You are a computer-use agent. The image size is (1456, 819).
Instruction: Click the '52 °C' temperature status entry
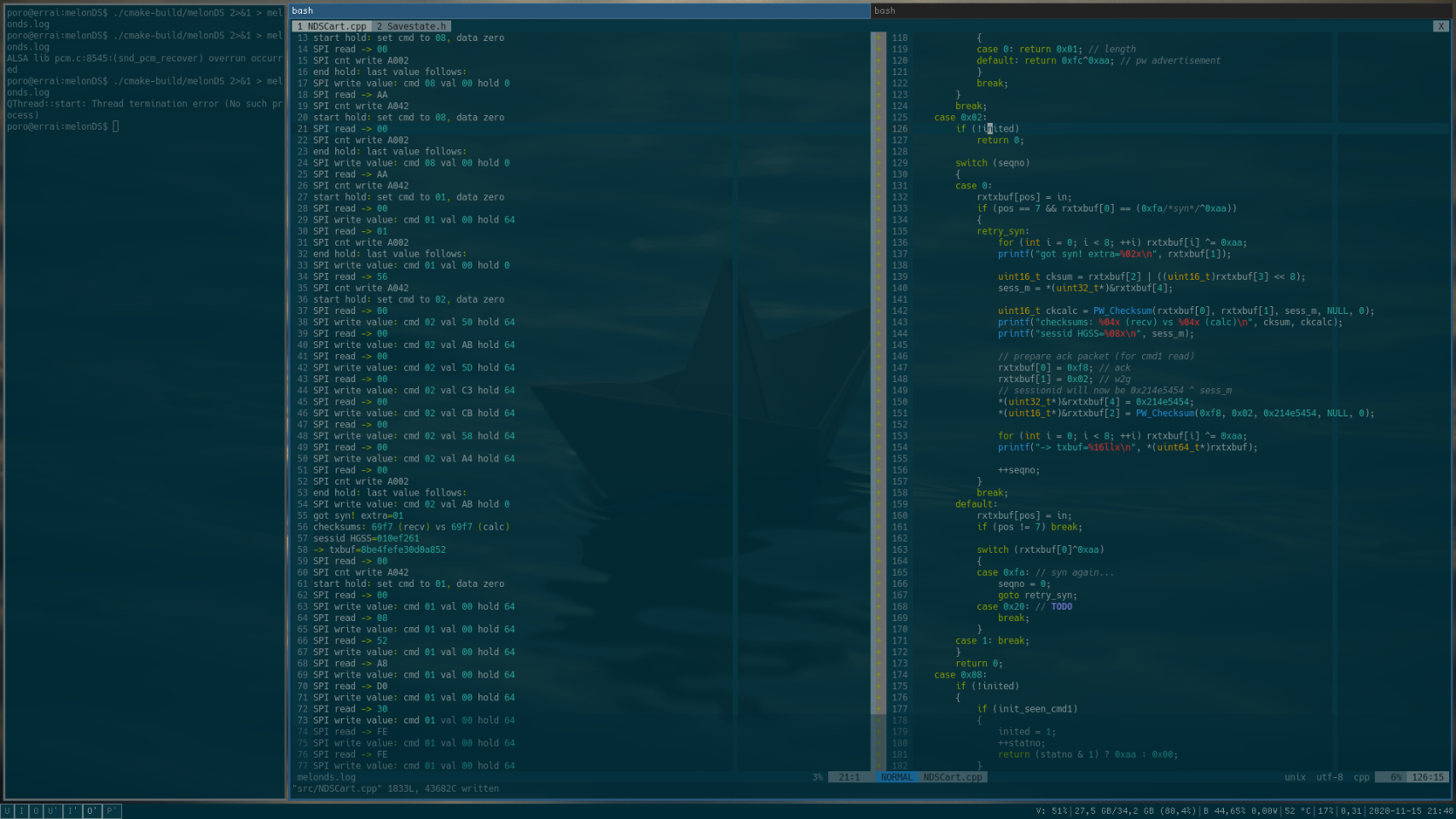click(x=1299, y=811)
